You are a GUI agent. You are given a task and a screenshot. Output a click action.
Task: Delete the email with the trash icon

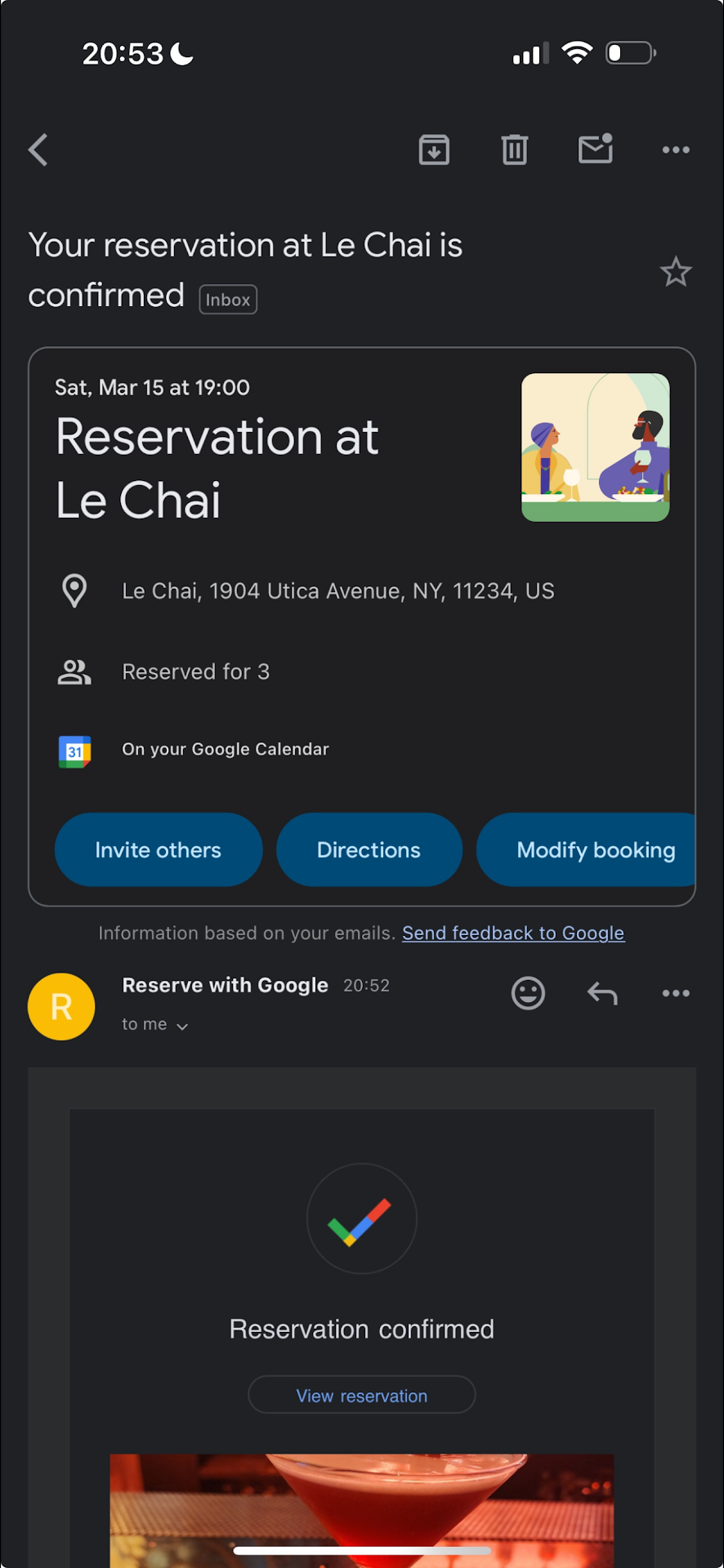click(514, 150)
